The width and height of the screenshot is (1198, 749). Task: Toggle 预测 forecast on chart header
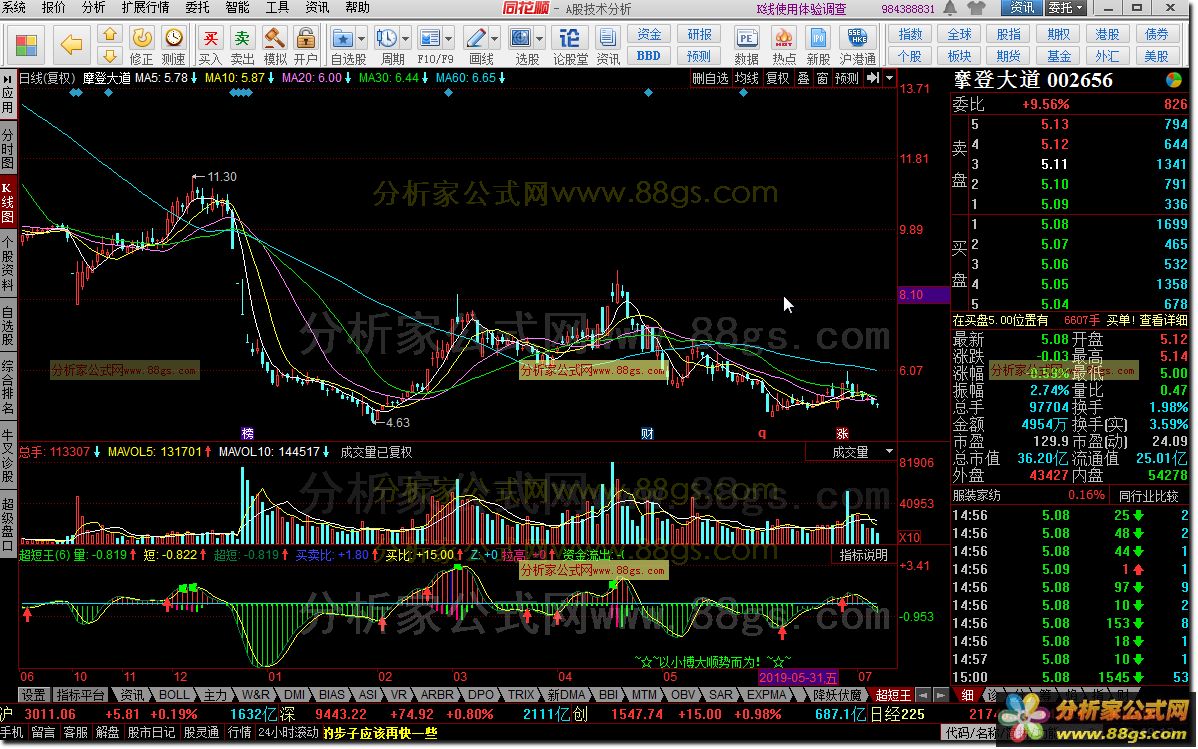847,78
